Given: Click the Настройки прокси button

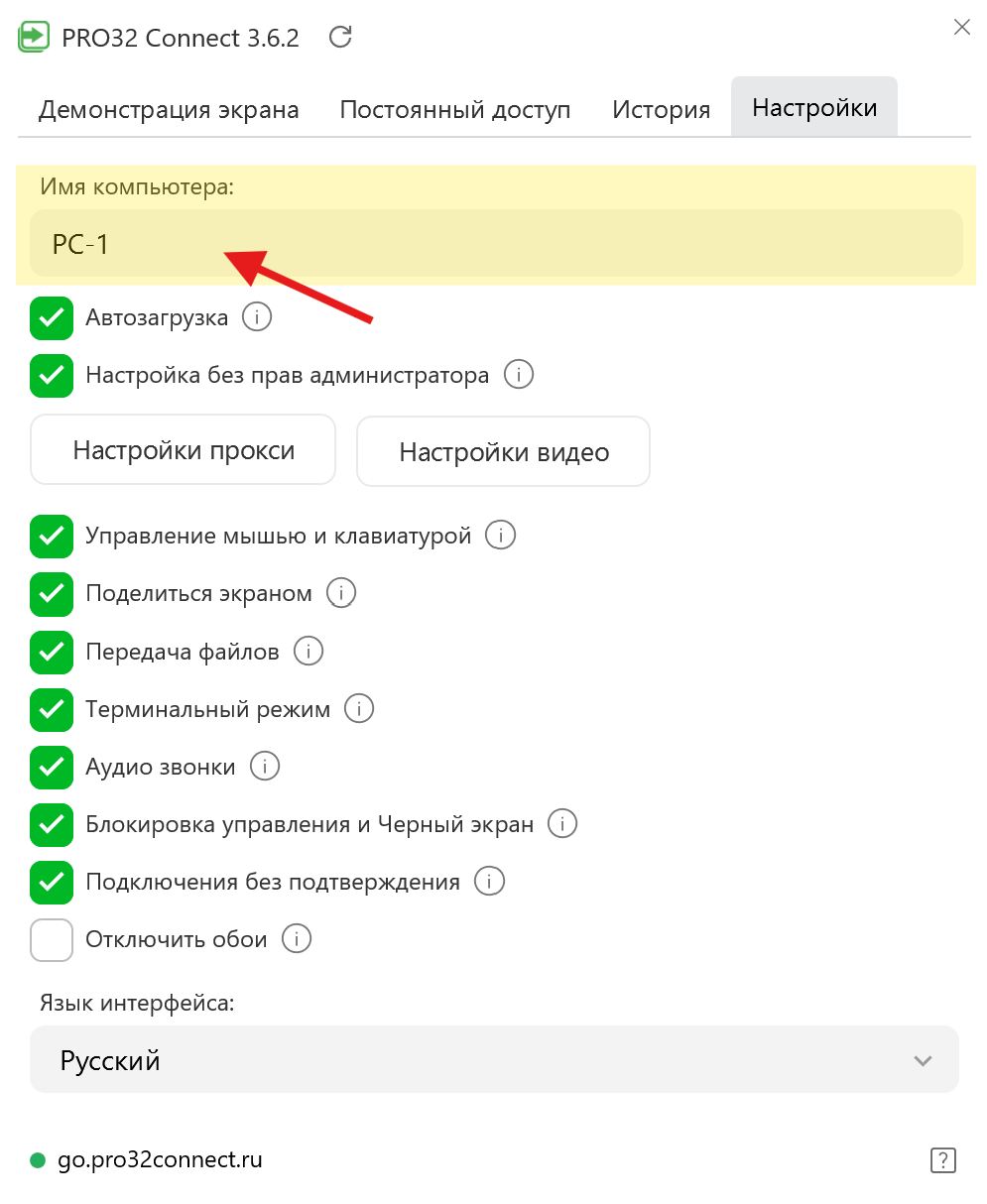Looking at the screenshot, I should click(184, 450).
